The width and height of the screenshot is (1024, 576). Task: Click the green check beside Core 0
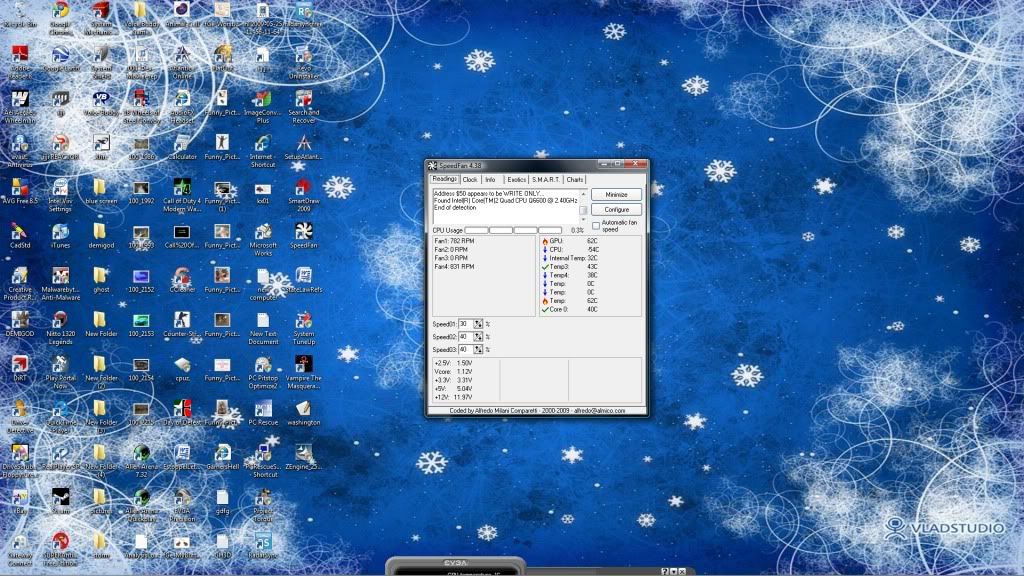point(545,310)
